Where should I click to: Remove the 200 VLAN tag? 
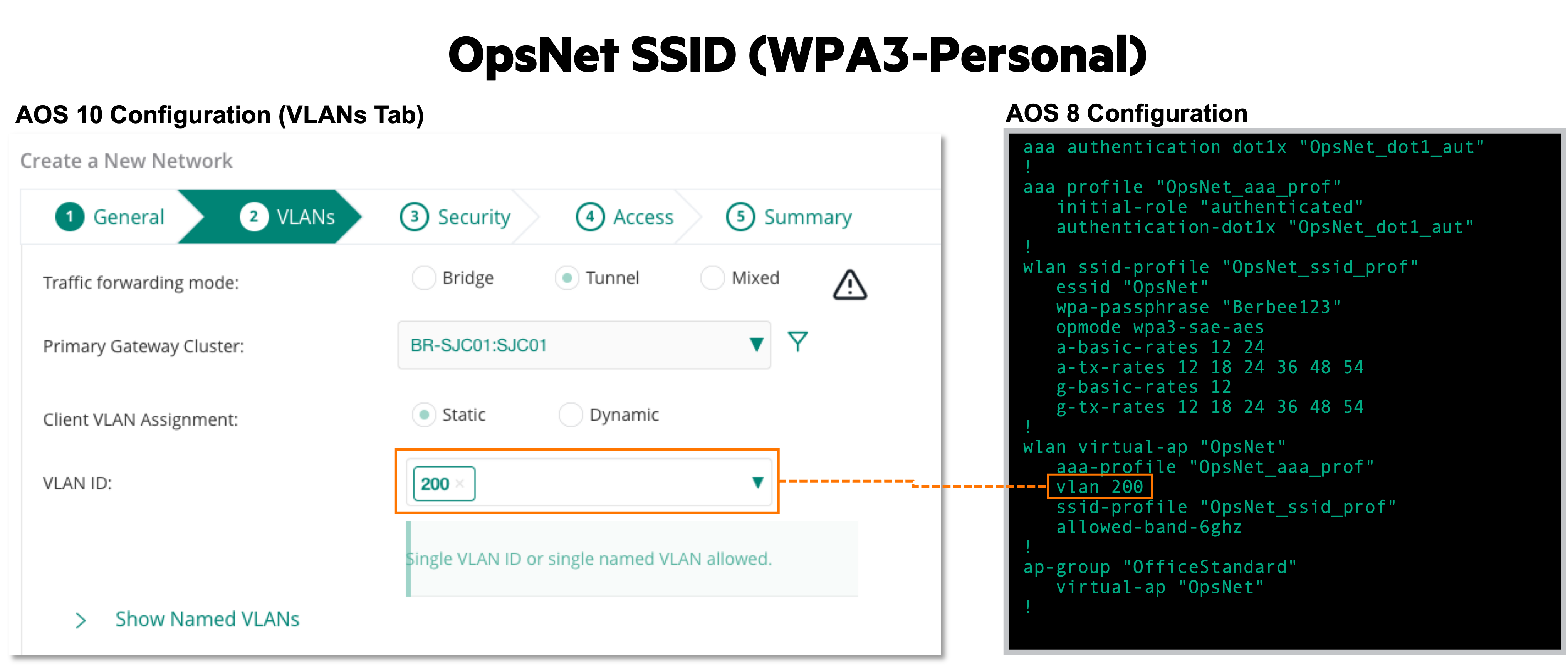point(460,484)
